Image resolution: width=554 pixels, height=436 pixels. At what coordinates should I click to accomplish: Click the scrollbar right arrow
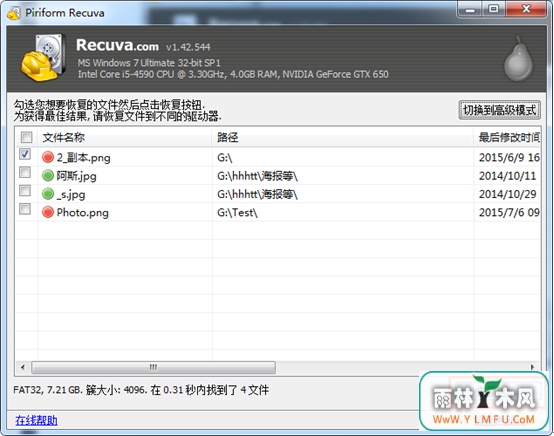pos(532,367)
